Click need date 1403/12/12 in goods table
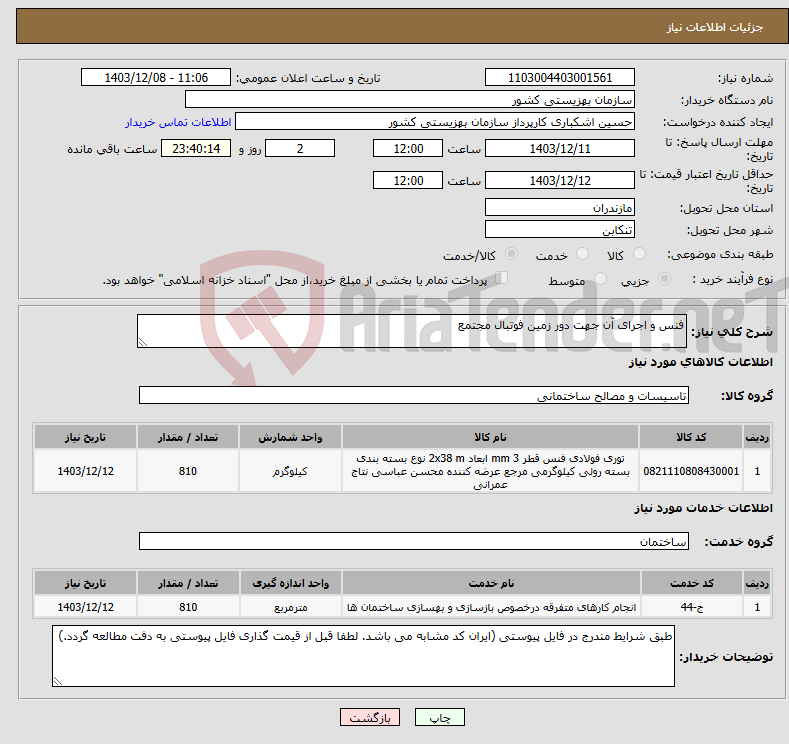 (x=86, y=471)
